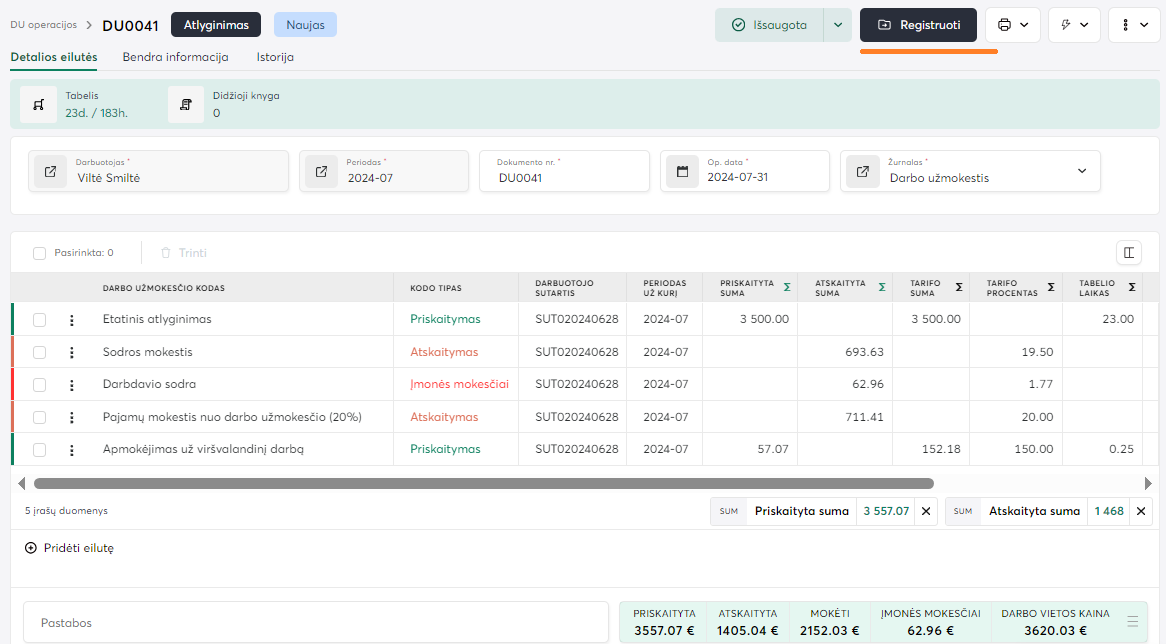This screenshot has height=644, width=1166.
Task: Add a new row with Pridėti eilutę
Action: pyautogui.click(x=70, y=548)
